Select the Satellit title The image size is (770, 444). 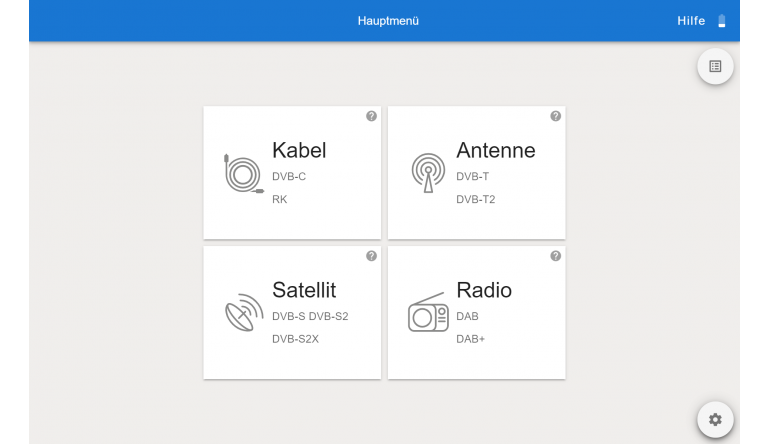[304, 290]
